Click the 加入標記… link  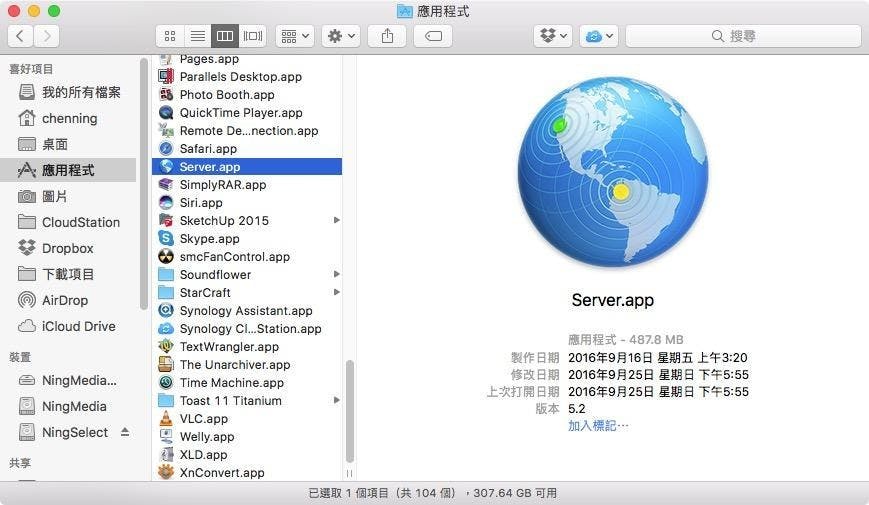[598, 426]
